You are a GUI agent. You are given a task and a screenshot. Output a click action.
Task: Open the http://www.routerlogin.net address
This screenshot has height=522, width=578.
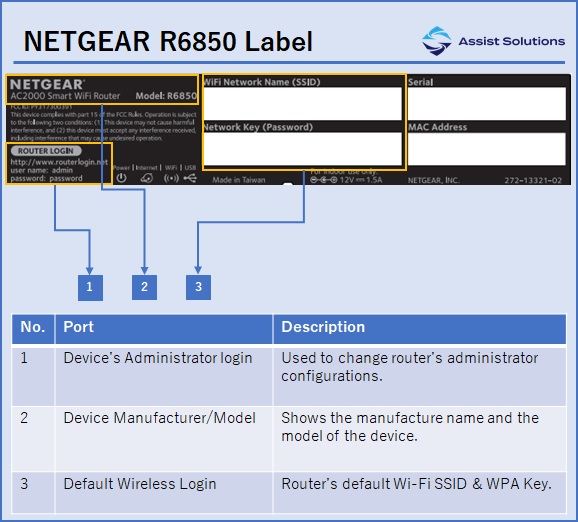(59, 162)
